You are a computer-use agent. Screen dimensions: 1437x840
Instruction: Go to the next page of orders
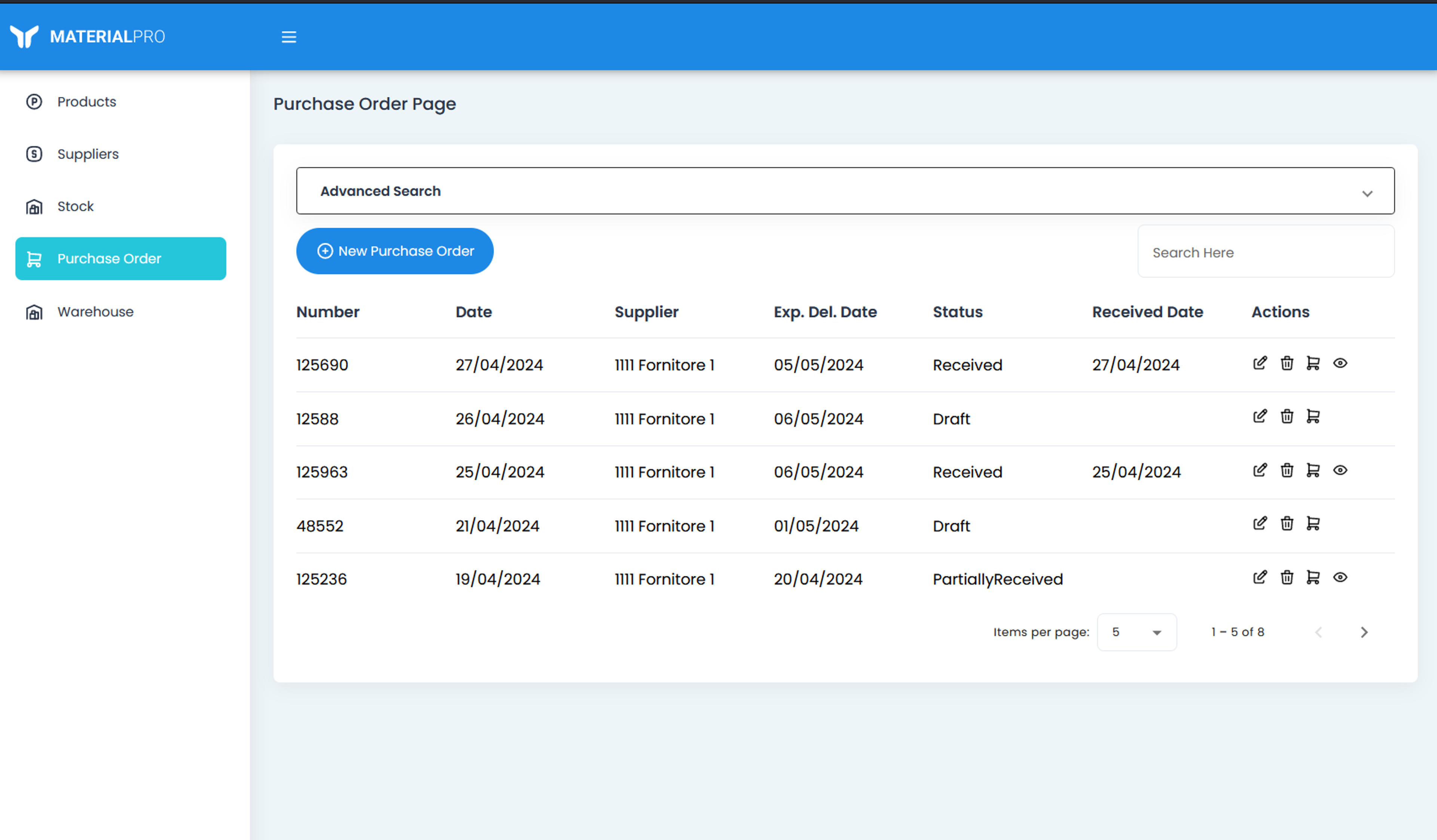point(1363,632)
